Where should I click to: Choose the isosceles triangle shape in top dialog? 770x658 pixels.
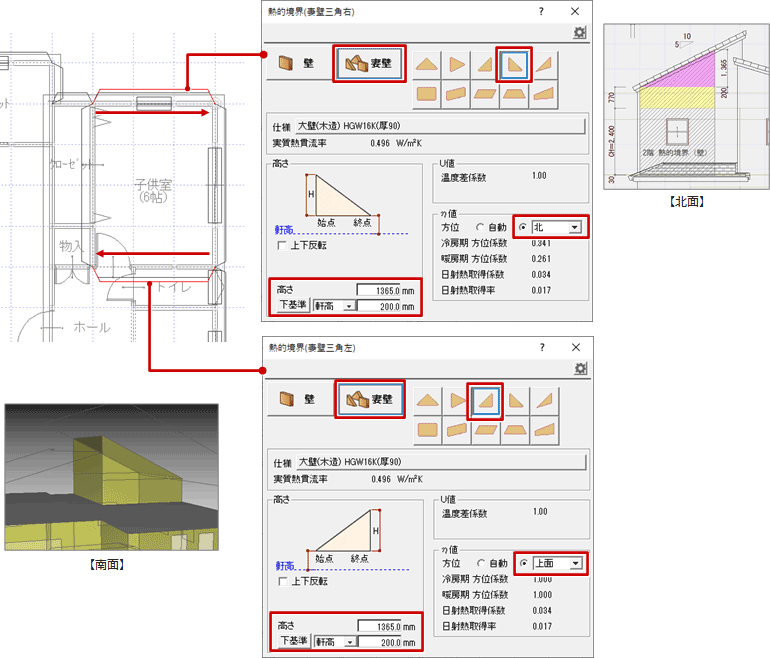tap(428, 64)
